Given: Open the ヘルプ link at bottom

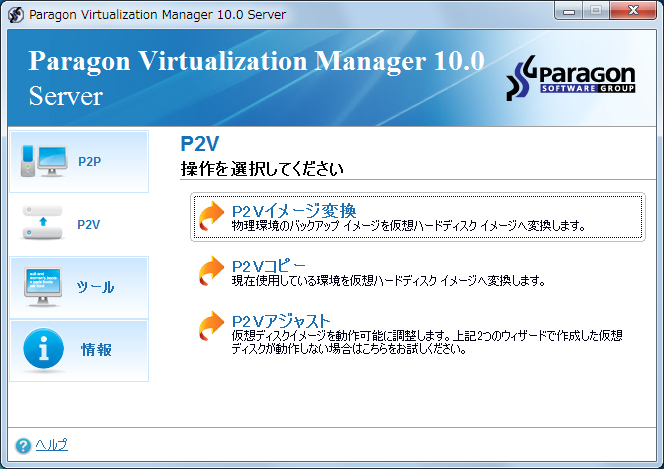Looking at the screenshot, I should click(x=51, y=445).
